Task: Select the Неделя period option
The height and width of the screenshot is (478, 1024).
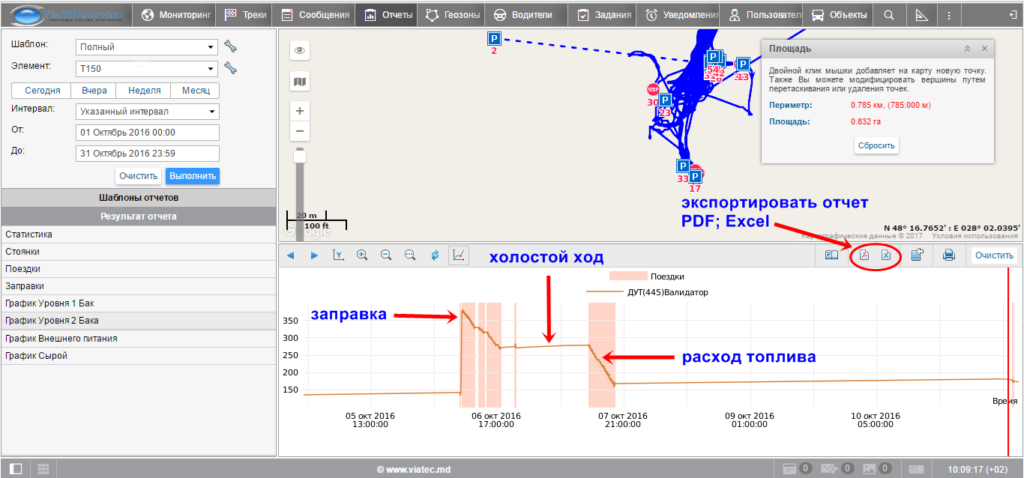Action: (145, 90)
